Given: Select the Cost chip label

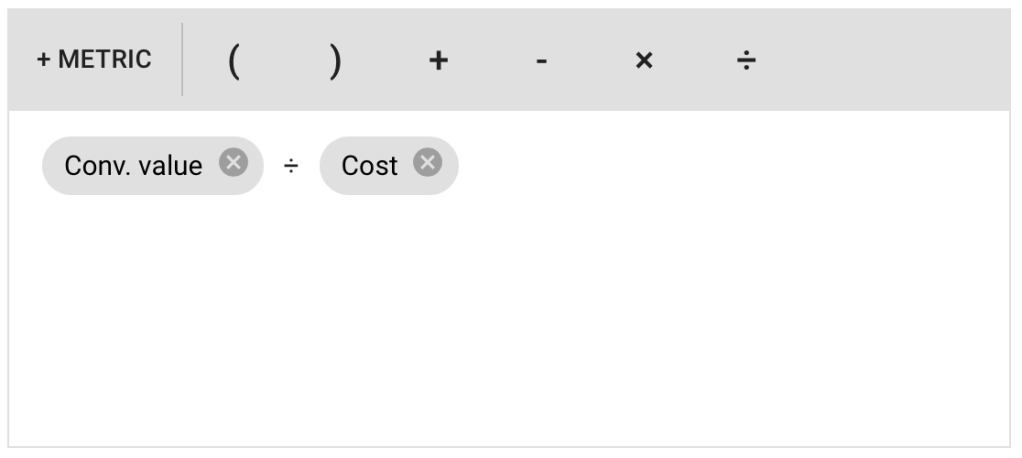Looking at the screenshot, I should 369,166.
